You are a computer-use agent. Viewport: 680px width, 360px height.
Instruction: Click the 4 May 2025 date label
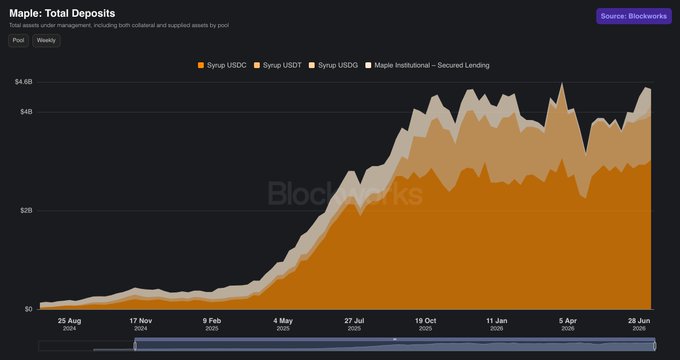283,324
